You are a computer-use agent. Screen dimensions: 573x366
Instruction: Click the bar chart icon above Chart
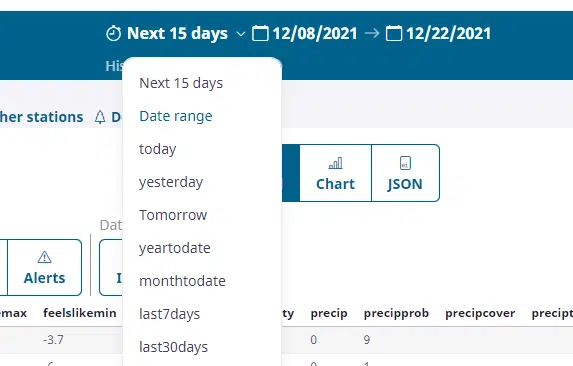coord(335,163)
